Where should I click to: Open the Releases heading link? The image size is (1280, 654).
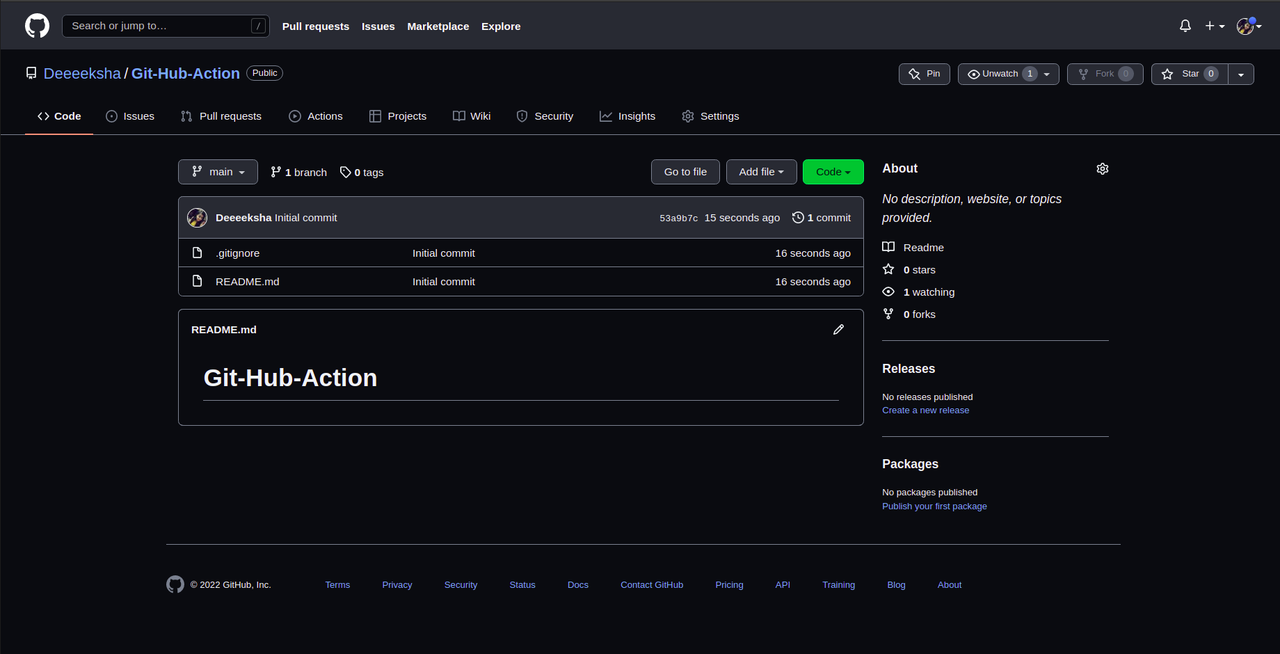(909, 369)
